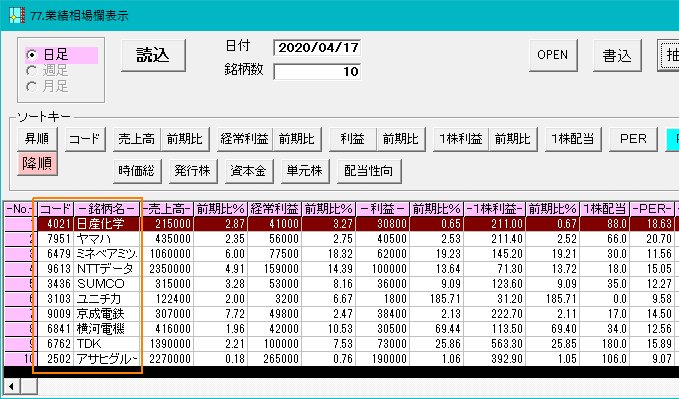
Task: Sort by 経常利益 key button
Action: click(x=245, y=139)
